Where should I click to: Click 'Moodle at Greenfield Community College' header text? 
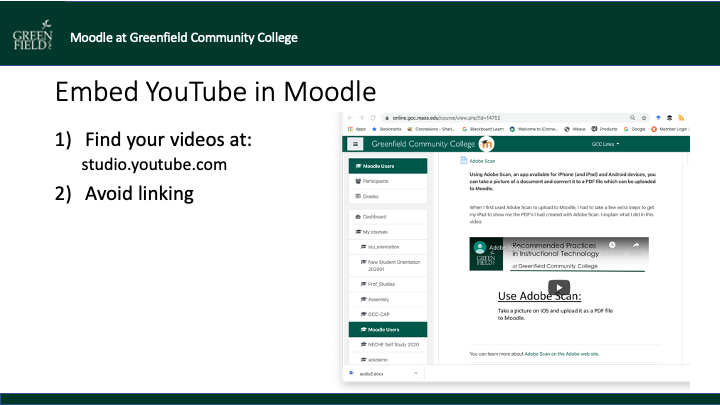pos(184,38)
